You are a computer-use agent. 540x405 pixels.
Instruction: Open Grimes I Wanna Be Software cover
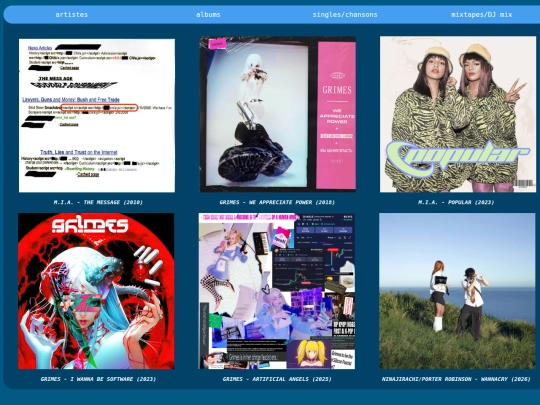click(96, 291)
